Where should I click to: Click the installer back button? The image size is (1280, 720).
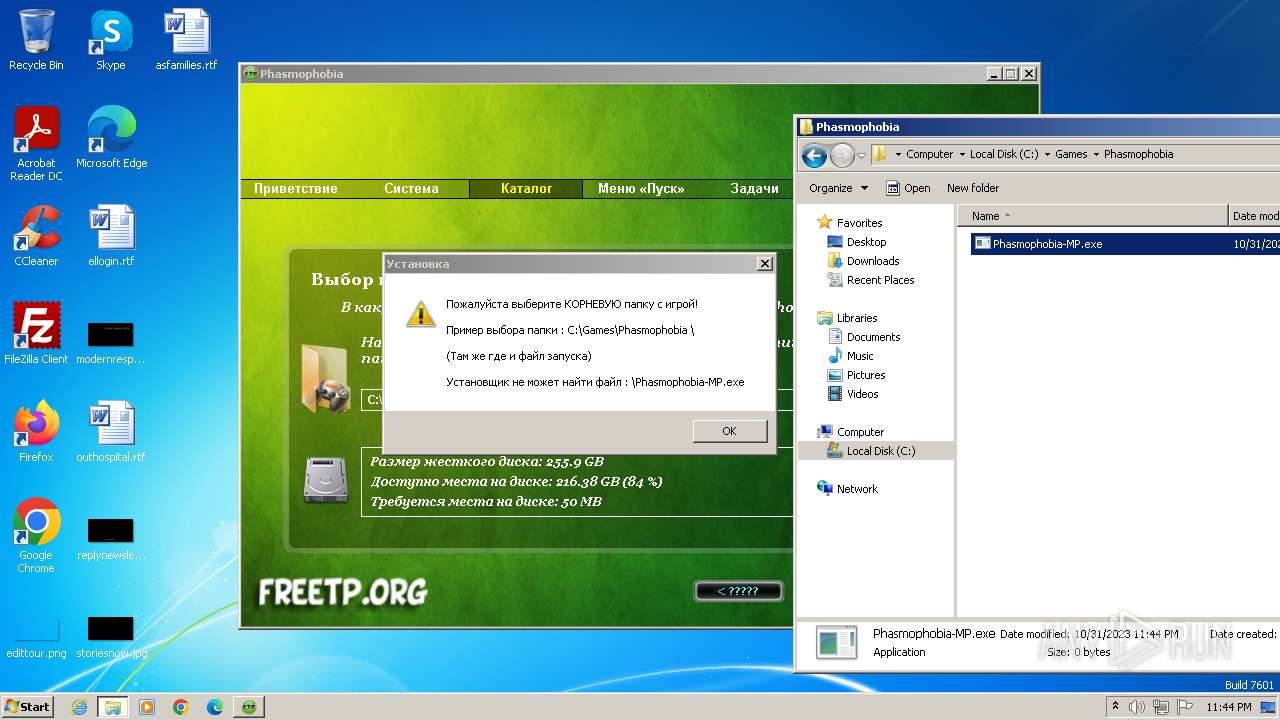[738, 591]
